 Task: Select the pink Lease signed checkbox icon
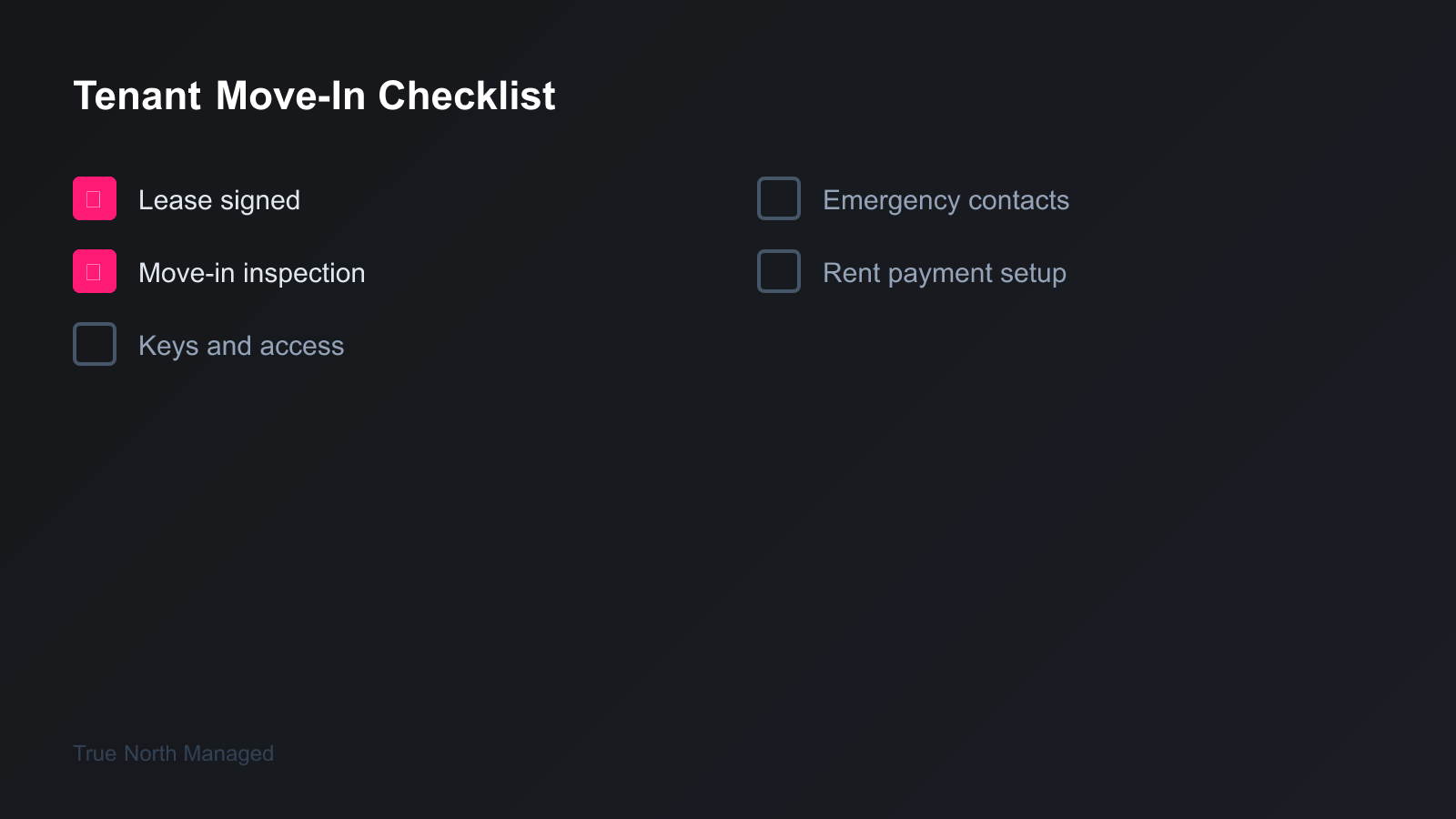94,198
